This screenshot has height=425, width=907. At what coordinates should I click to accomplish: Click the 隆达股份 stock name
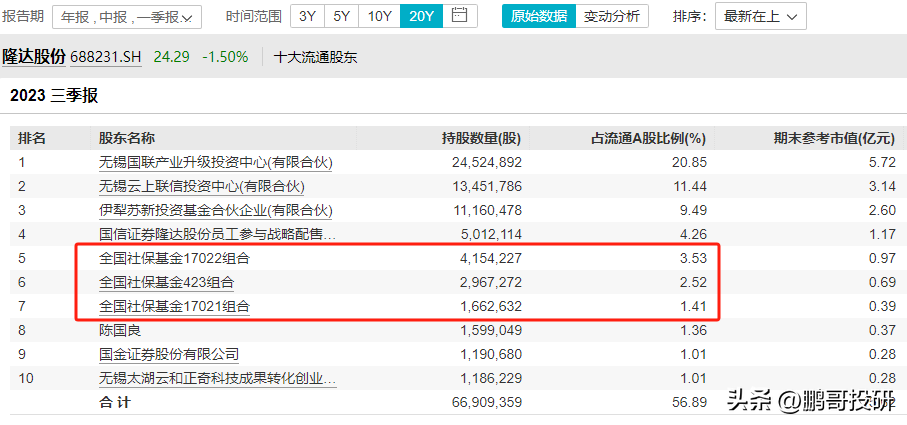(34, 57)
